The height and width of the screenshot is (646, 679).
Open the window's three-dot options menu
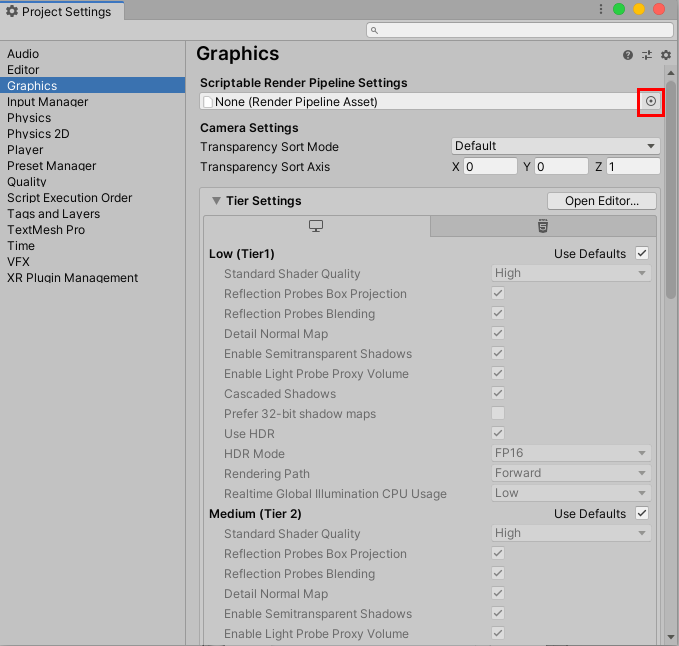pyautogui.click(x=600, y=10)
